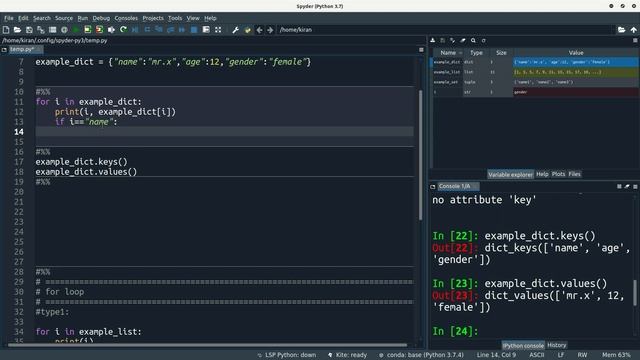This screenshot has height=360, width=640.
Task: Open the editor pane options menu
Action: pyautogui.click(x=421, y=50)
